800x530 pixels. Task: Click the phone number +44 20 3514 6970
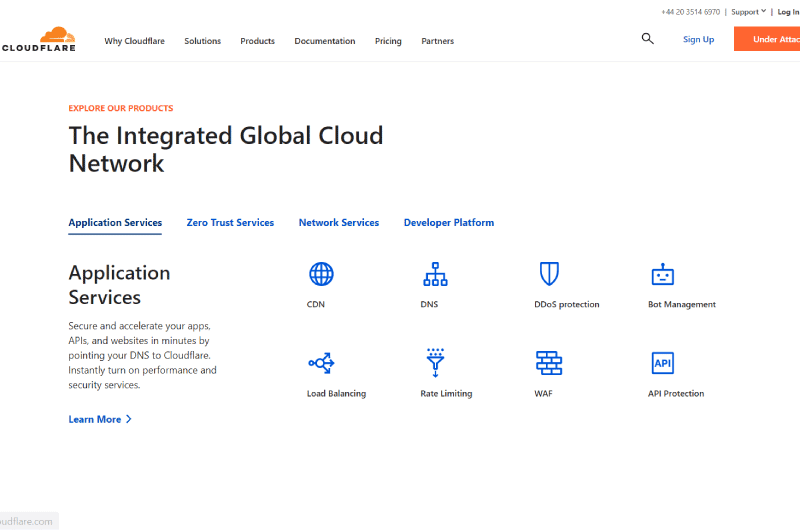(690, 12)
